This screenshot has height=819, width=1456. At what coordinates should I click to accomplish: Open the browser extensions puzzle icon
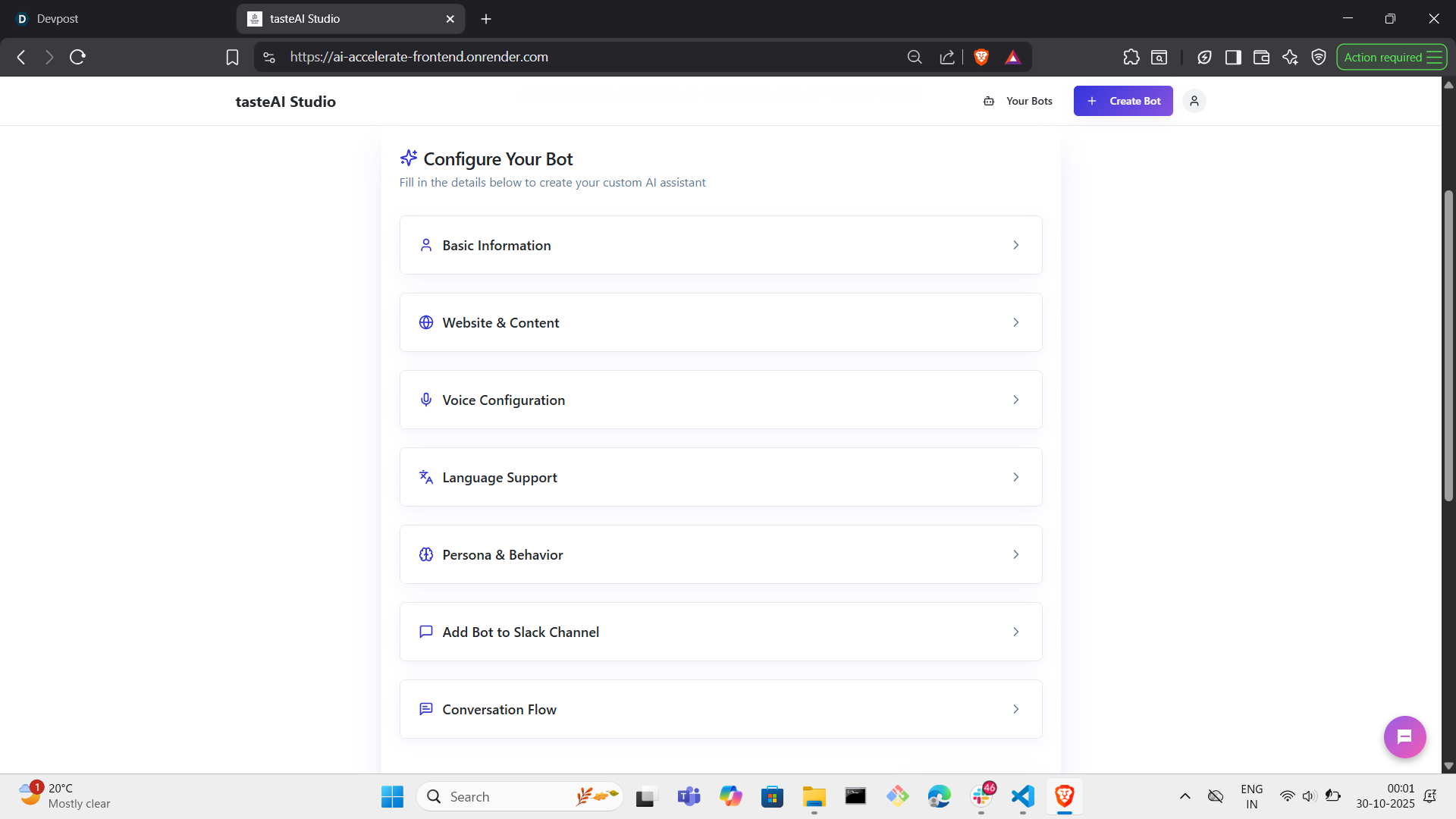click(1131, 57)
